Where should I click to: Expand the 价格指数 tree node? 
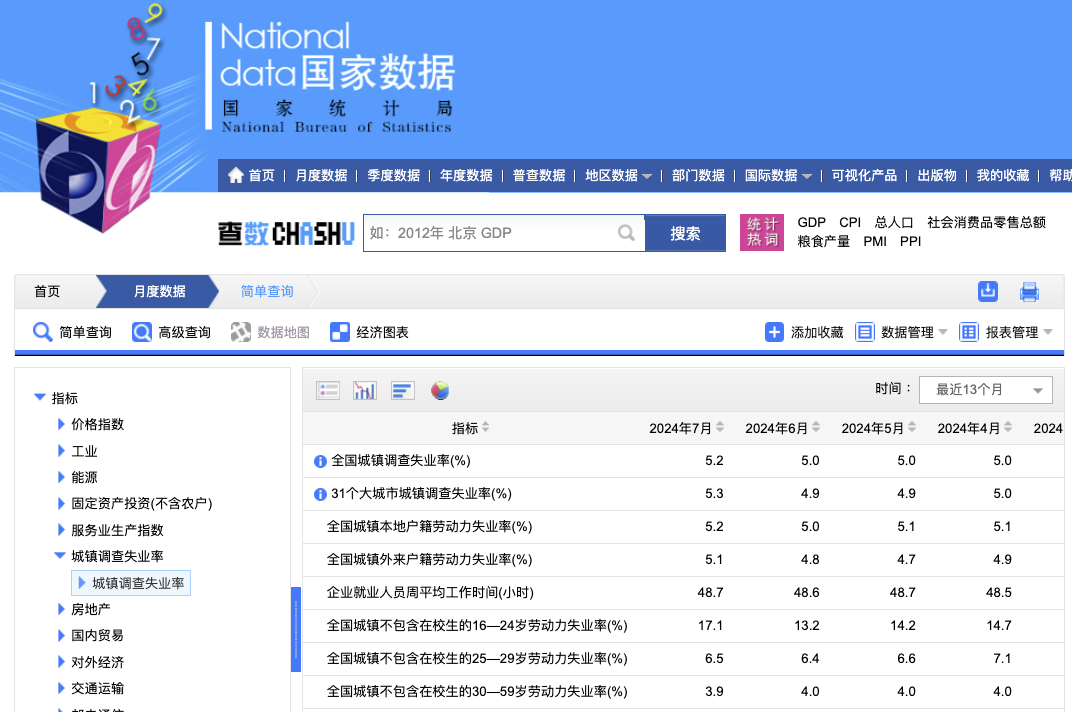tap(62, 424)
